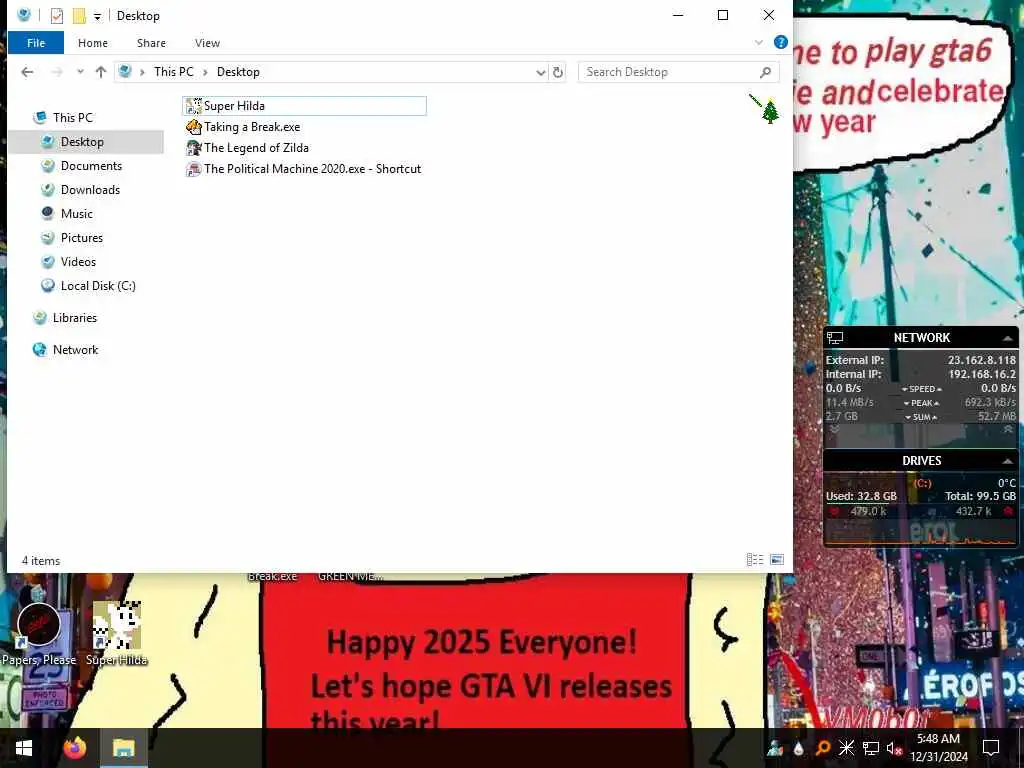Click the Used: 32.8 GB drive text
The image size is (1024, 768).
point(861,496)
